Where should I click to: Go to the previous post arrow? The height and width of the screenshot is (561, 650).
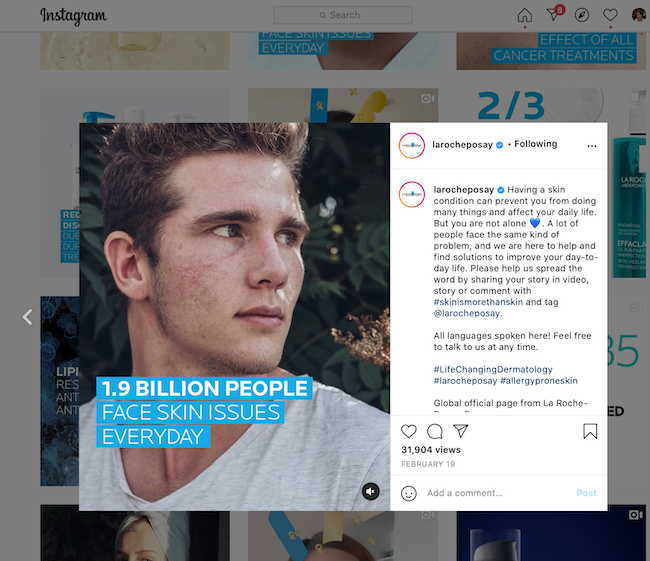(27, 317)
